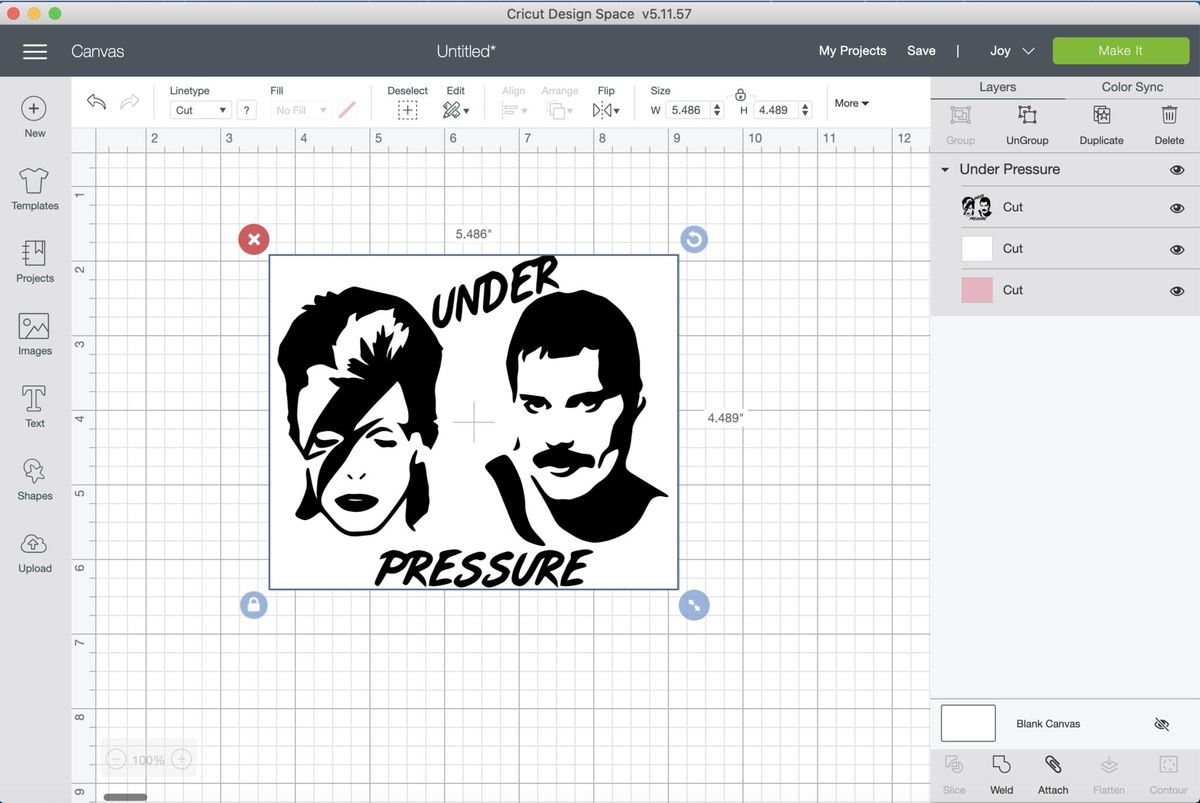
Task: Click the Blank Canvas swatch
Action: pos(968,723)
